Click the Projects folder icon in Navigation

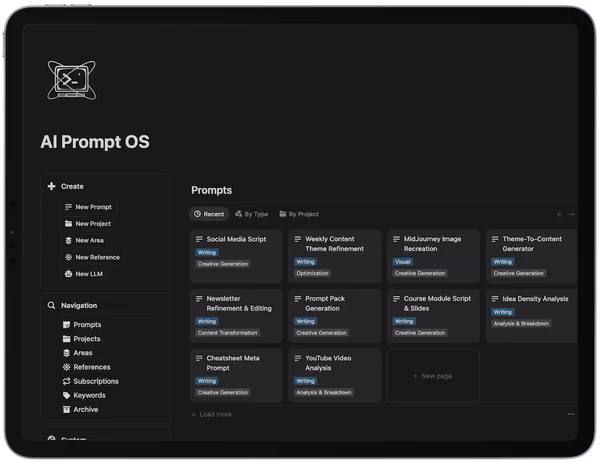click(66, 339)
